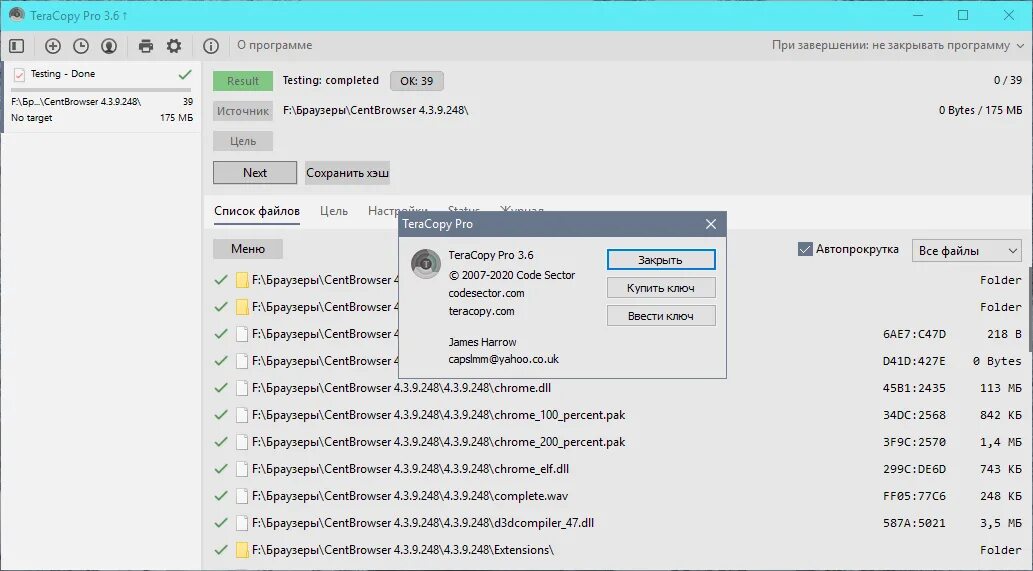
Task: Click the Купить ключ button
Action: 661,288
